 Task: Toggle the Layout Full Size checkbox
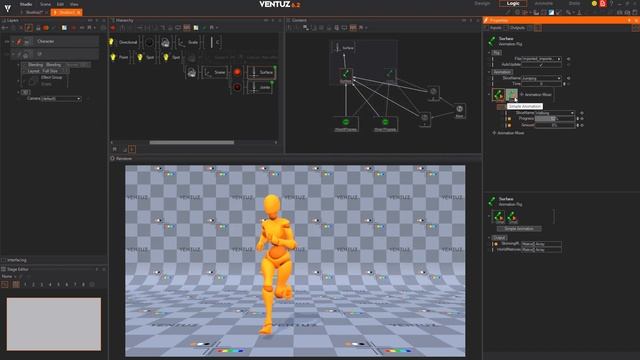[24, 71]
